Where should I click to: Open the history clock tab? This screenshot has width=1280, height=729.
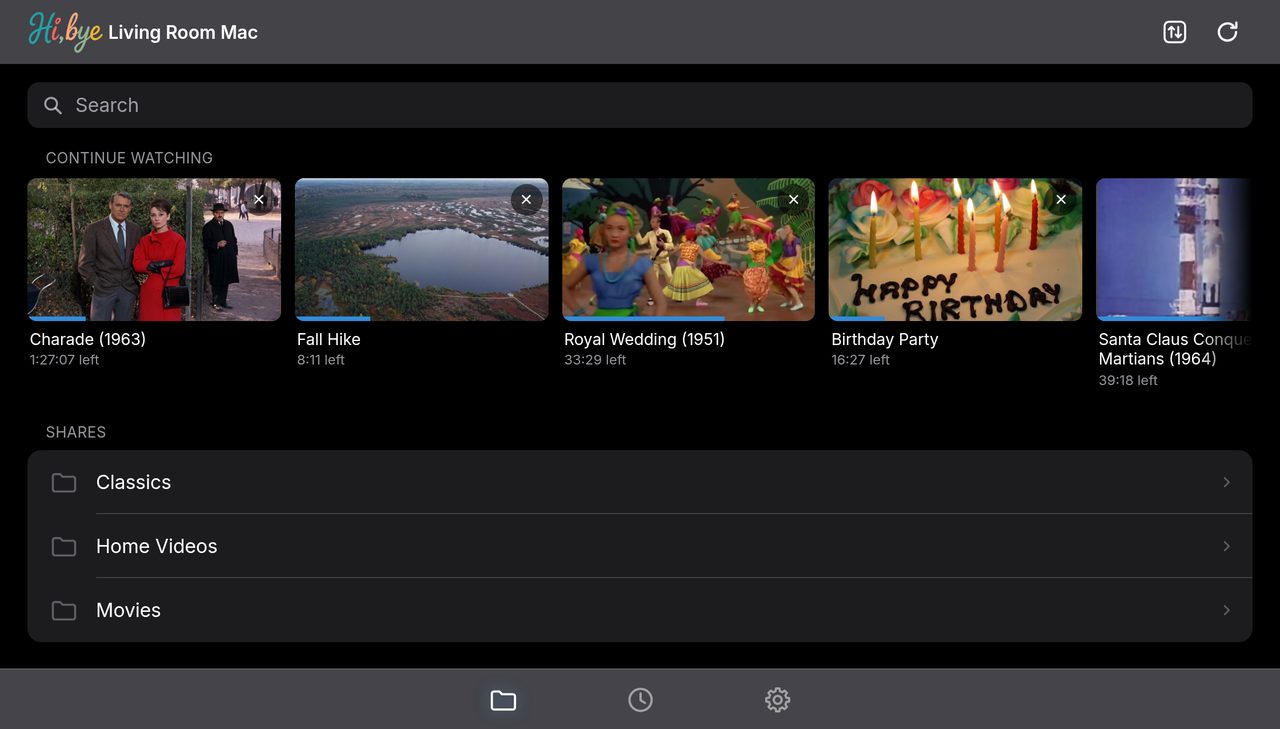[640, 700]
